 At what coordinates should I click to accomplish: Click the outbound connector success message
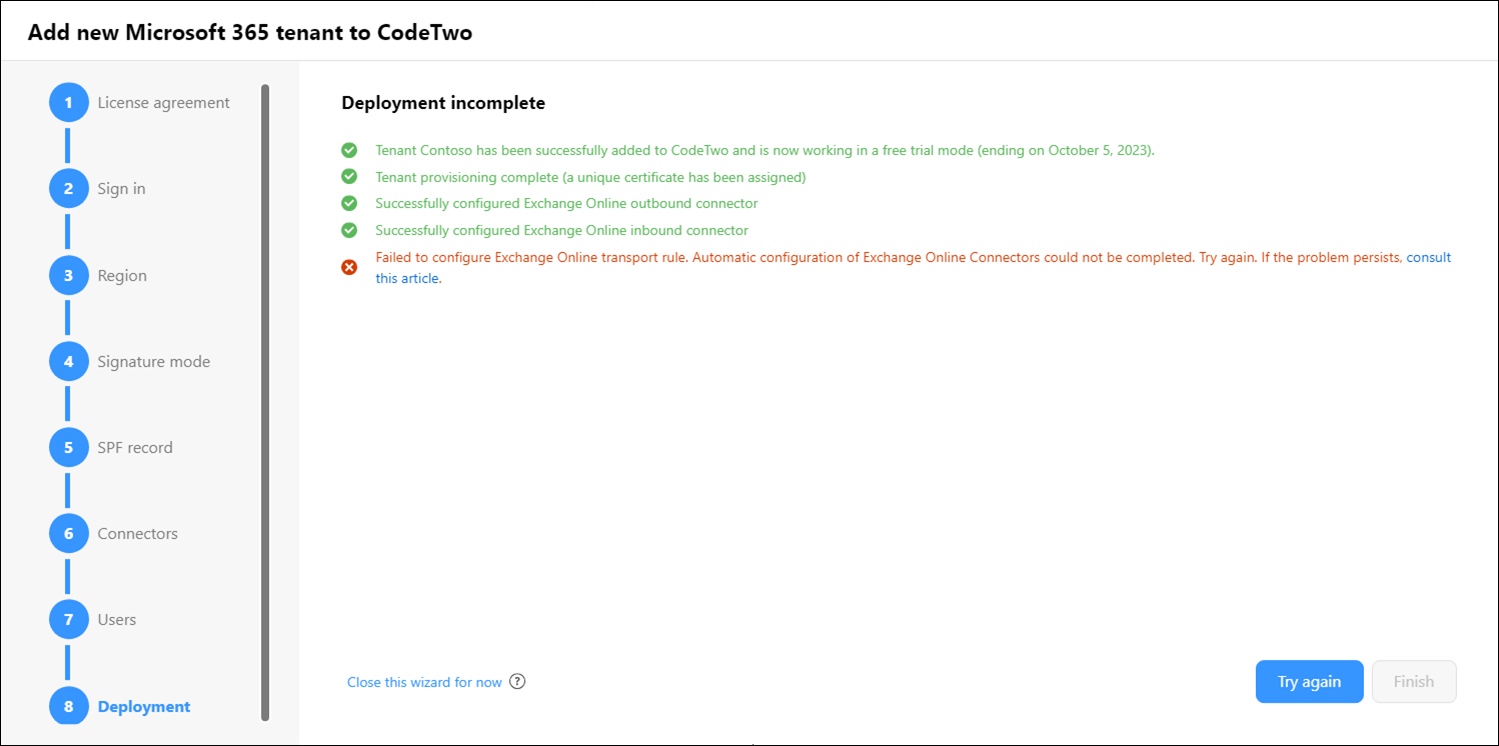coord(566,203)
